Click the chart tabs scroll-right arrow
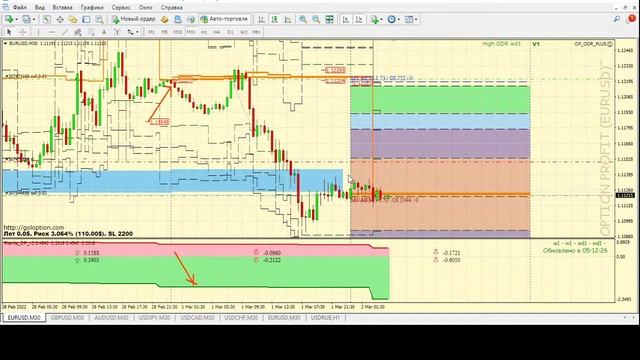 (634, 318)
